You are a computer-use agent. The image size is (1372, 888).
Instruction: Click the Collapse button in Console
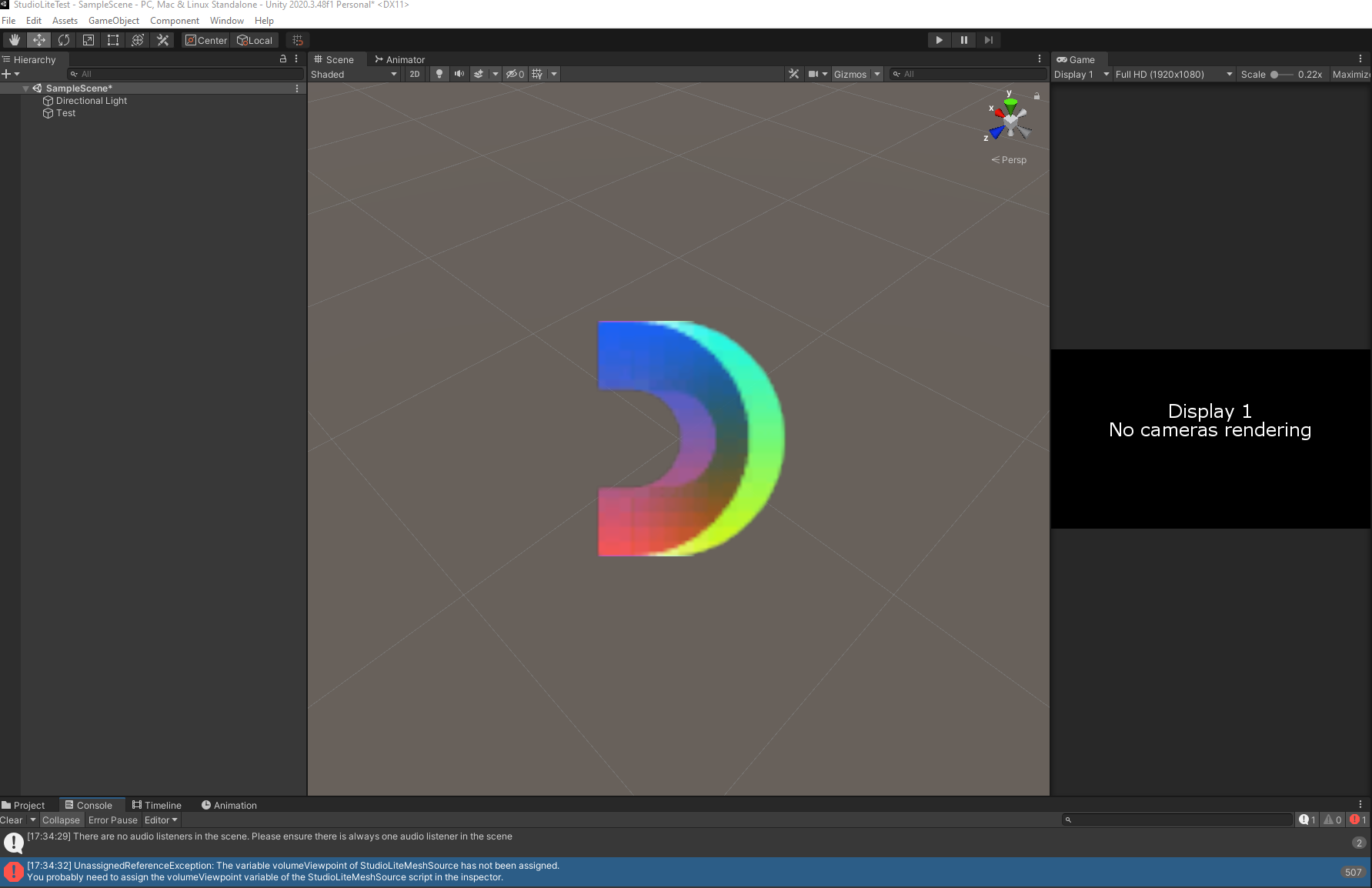[61, 820]
